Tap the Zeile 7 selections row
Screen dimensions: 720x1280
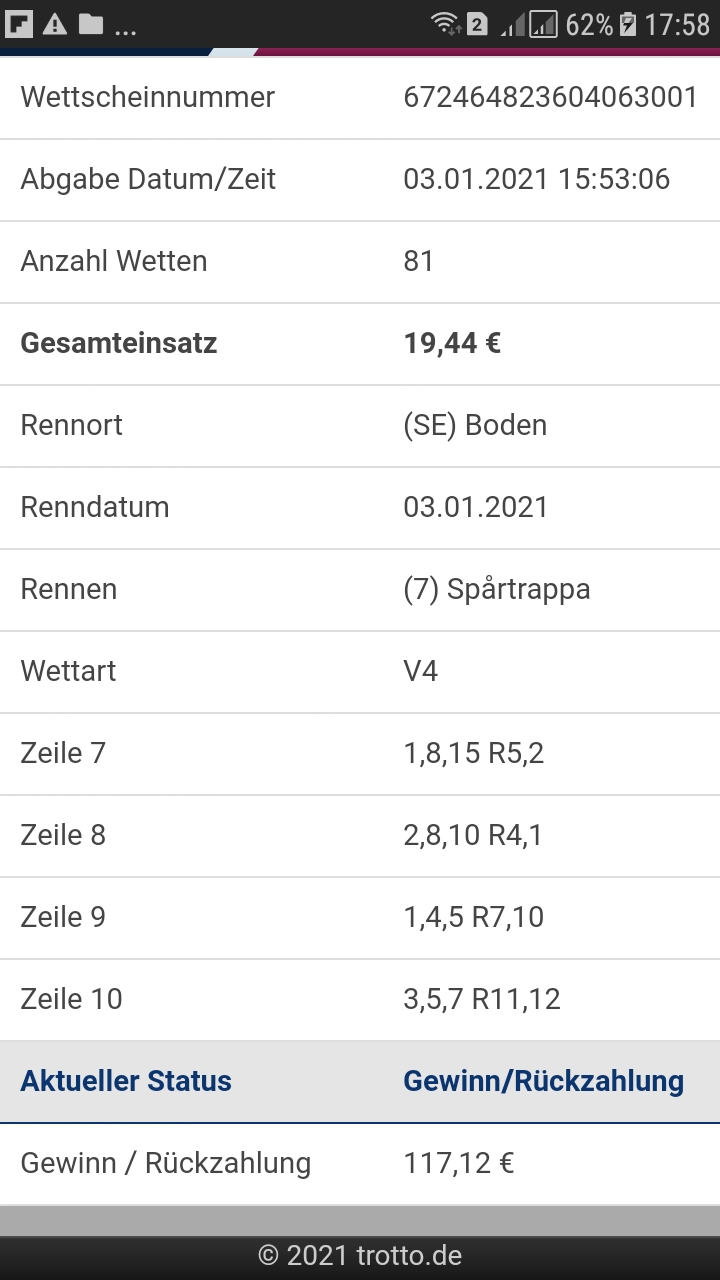pyautogui.click(x=360, y=754)
